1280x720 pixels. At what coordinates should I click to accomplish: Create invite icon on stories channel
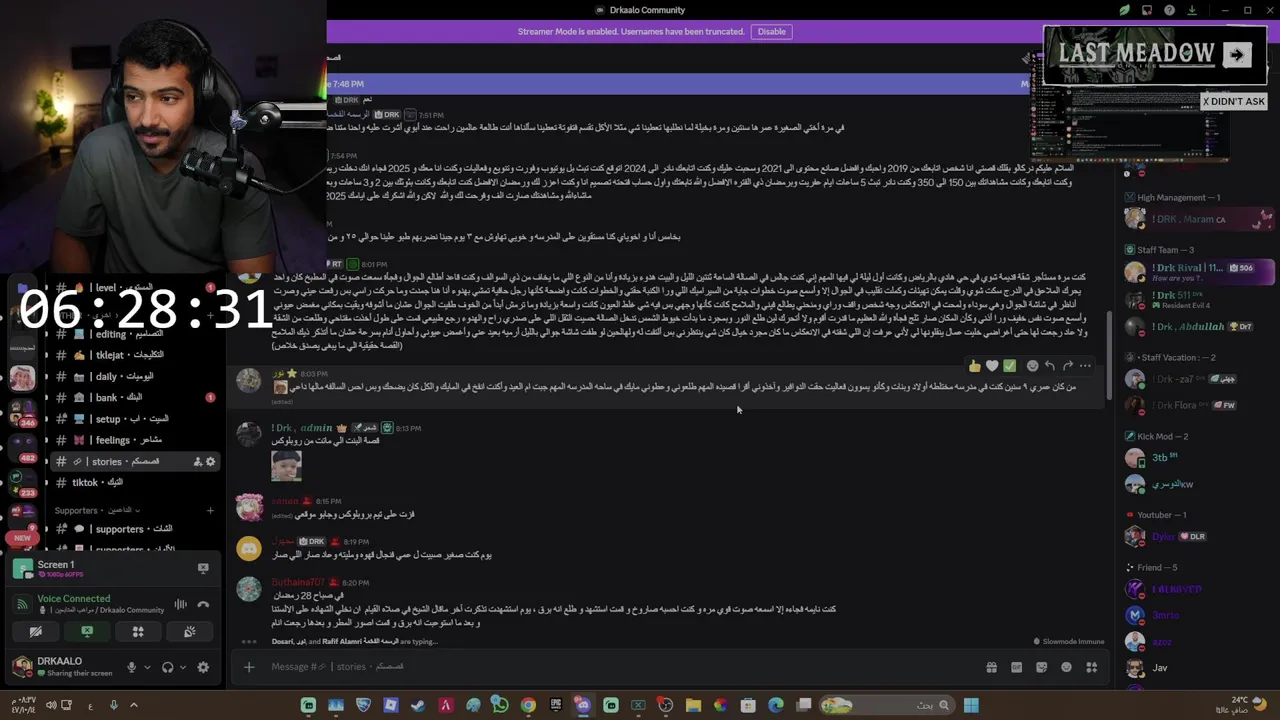click(x=197, y=462)
